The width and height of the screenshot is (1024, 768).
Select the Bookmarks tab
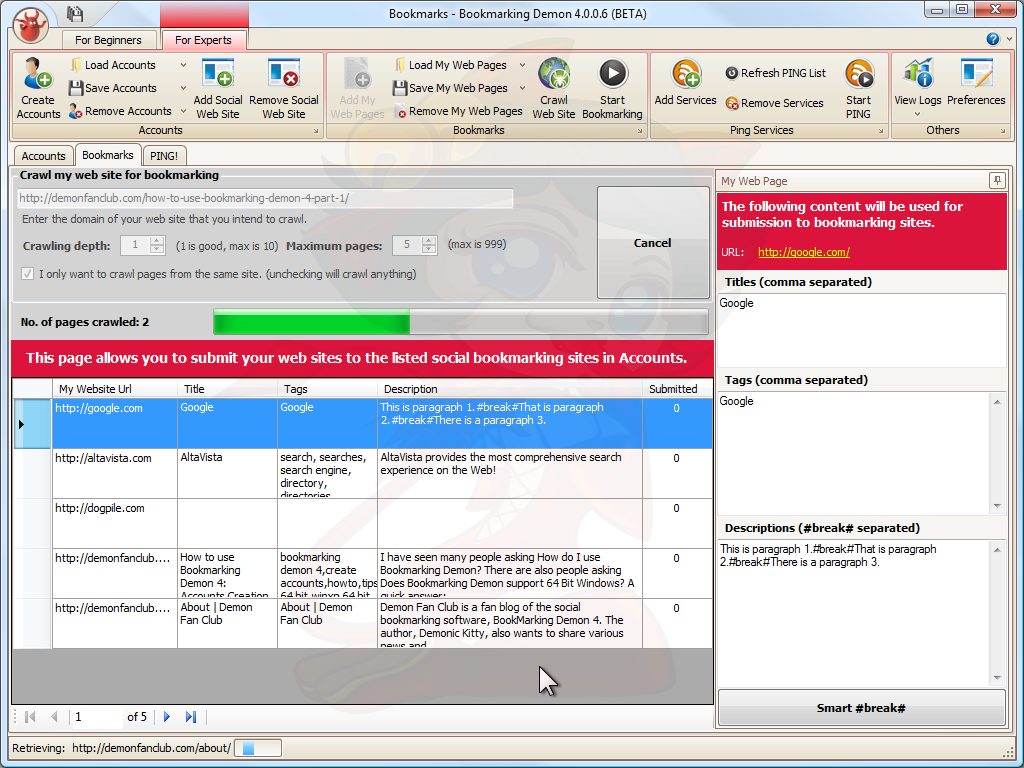click(x=108, y=155)
